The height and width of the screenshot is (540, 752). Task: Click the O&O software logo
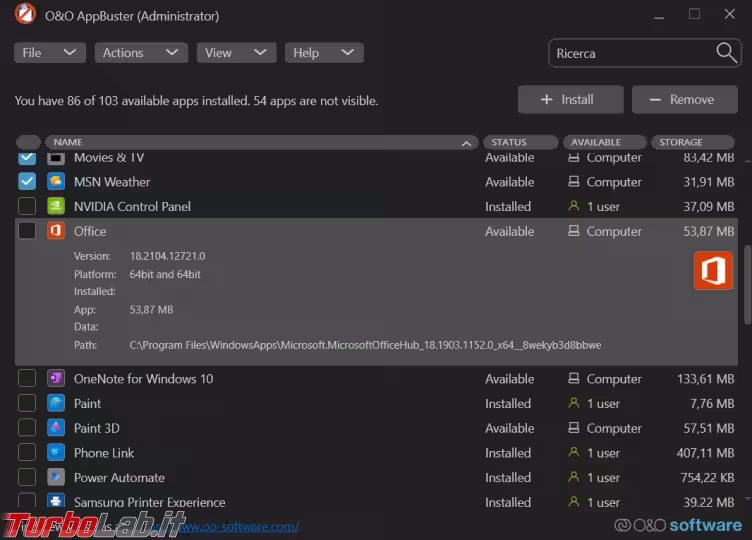(x=678, y=525)
